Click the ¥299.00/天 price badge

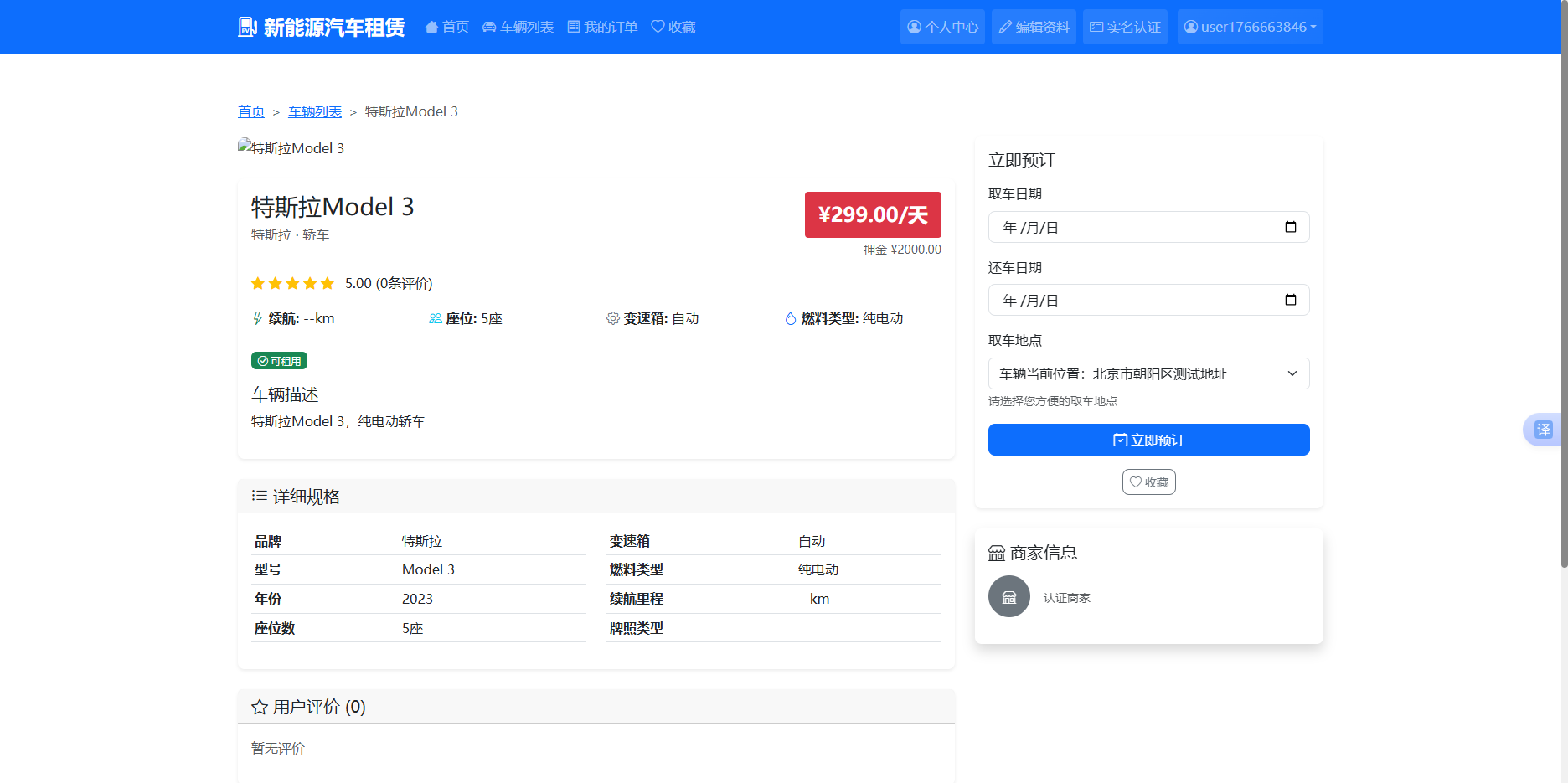point(873,214)
